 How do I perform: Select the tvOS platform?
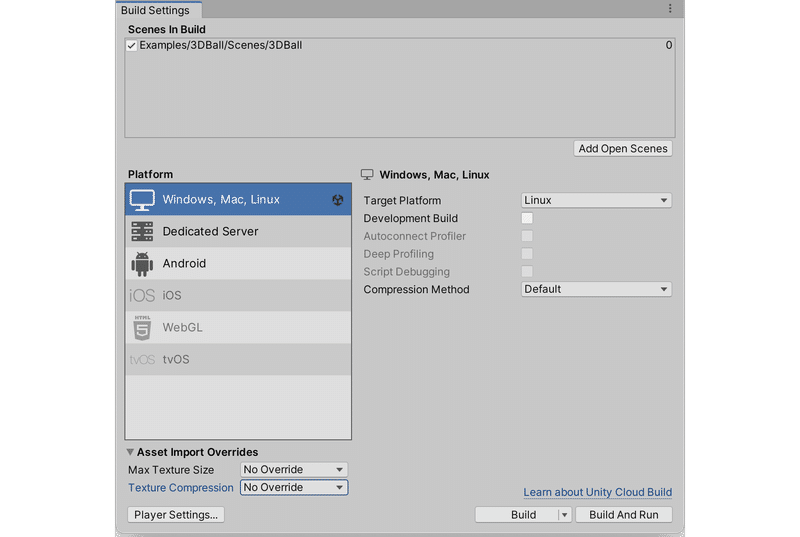click(x=238, y=360)
